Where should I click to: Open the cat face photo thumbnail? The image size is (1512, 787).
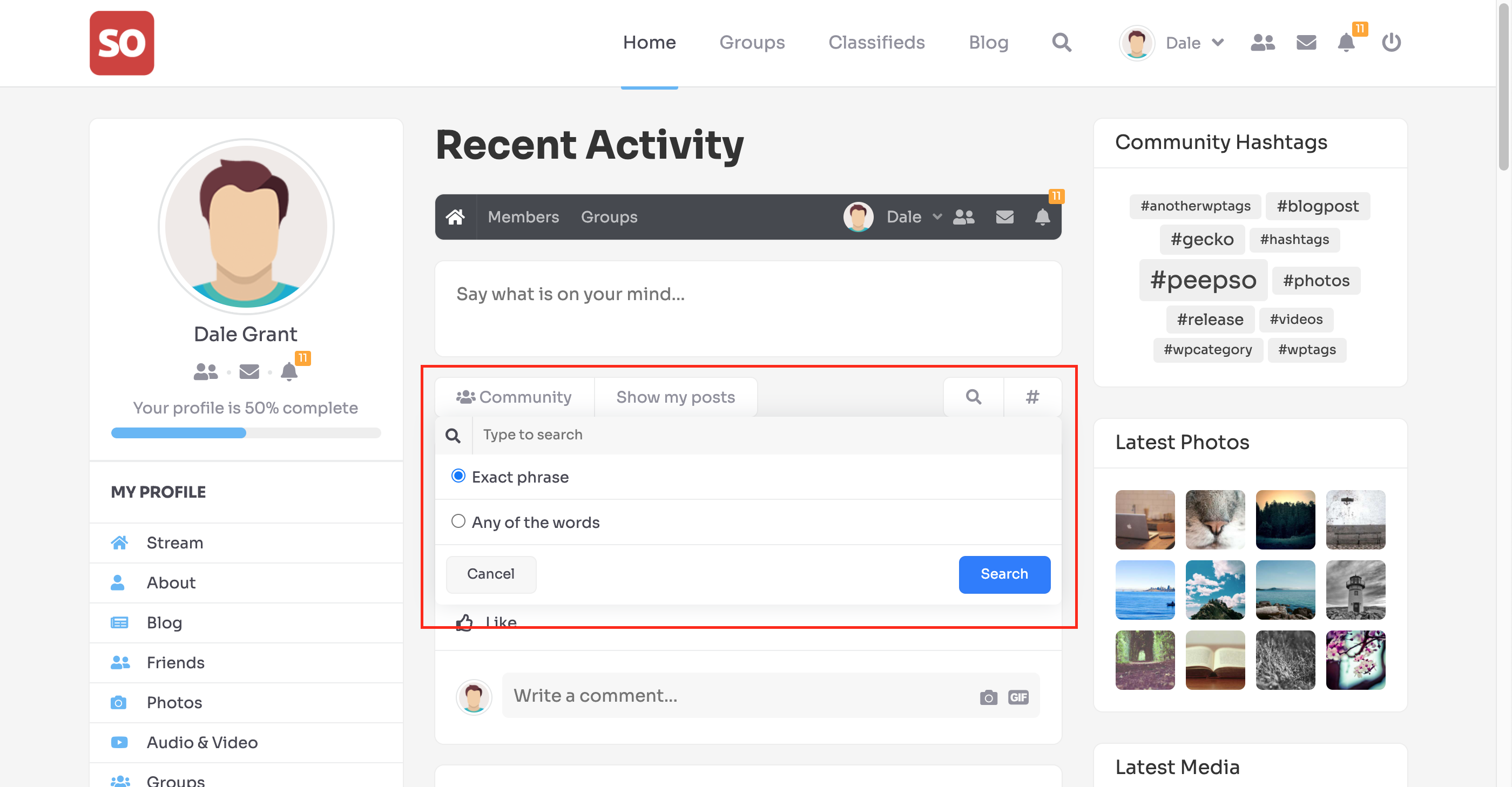pos(1215,519)
